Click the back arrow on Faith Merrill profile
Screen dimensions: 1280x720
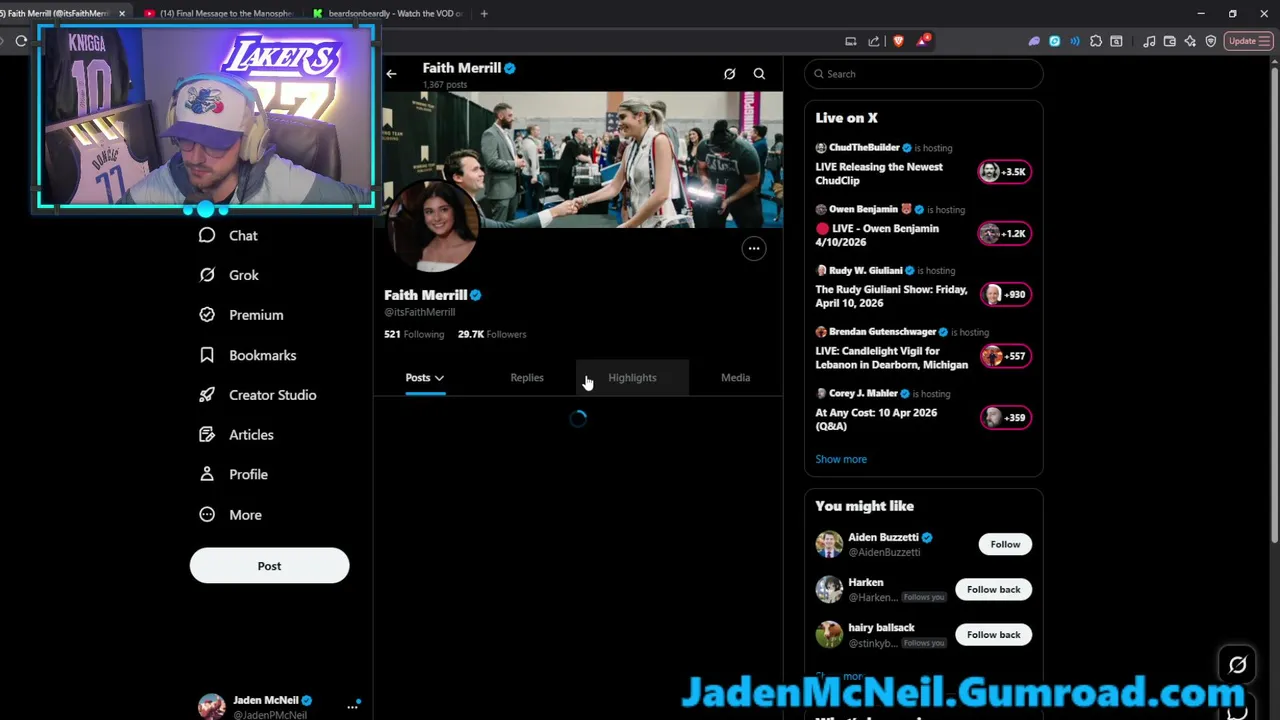point(391,74)
